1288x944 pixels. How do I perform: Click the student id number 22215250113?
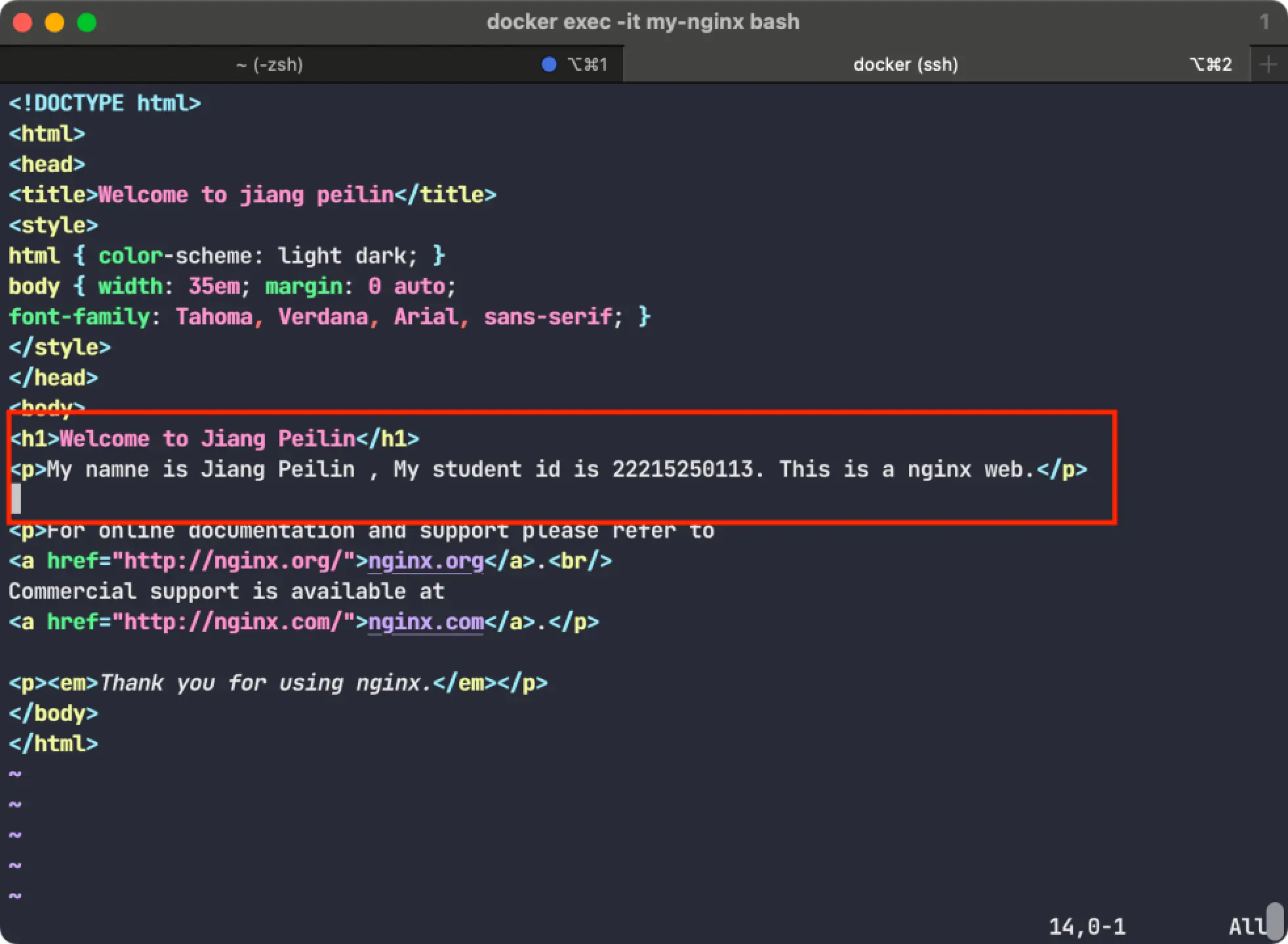(682, 469)
